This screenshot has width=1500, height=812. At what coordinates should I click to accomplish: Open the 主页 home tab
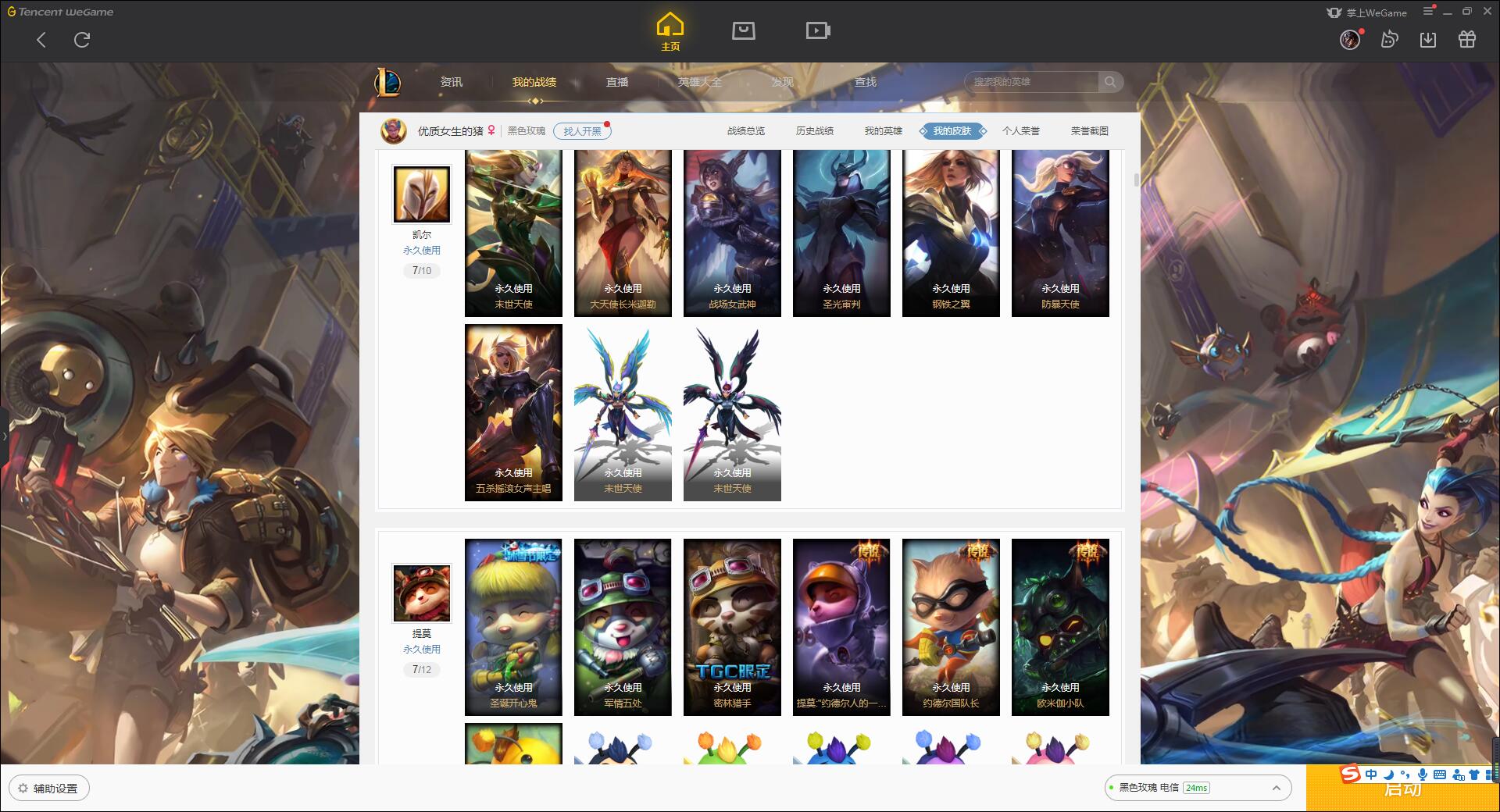click(x=670, y=32)
